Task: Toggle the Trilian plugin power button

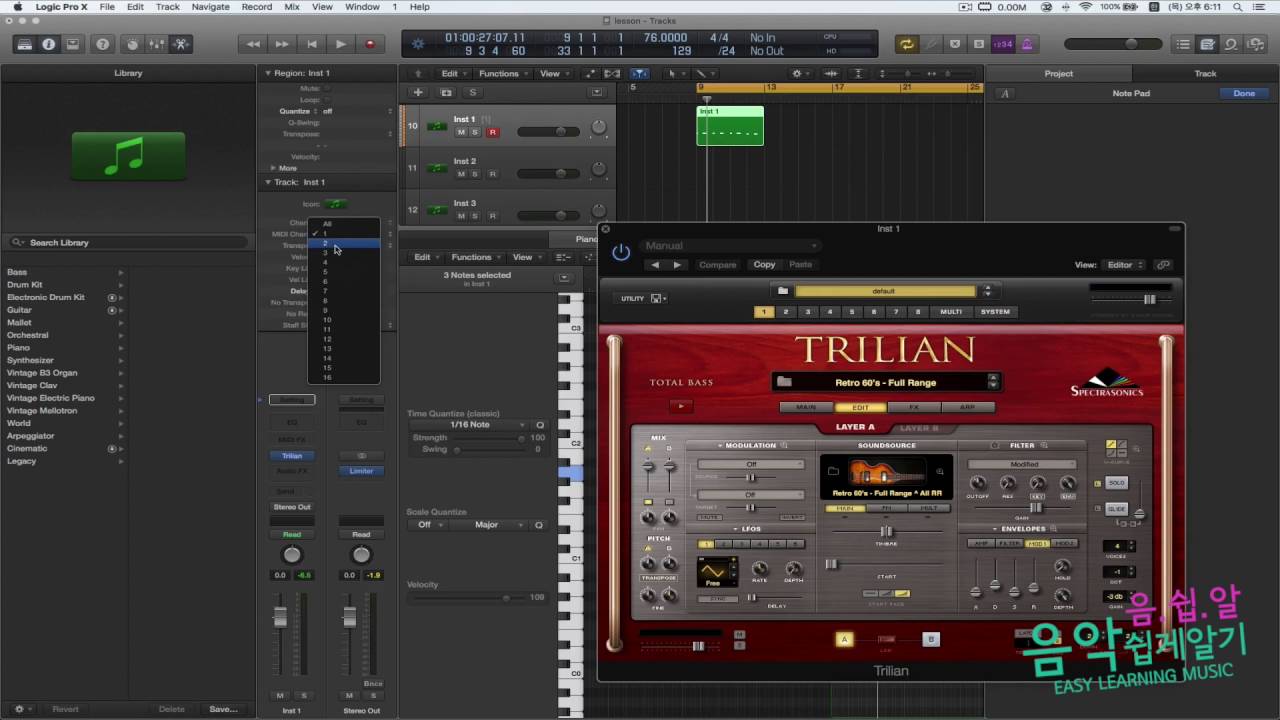Action: coord(621,252)
